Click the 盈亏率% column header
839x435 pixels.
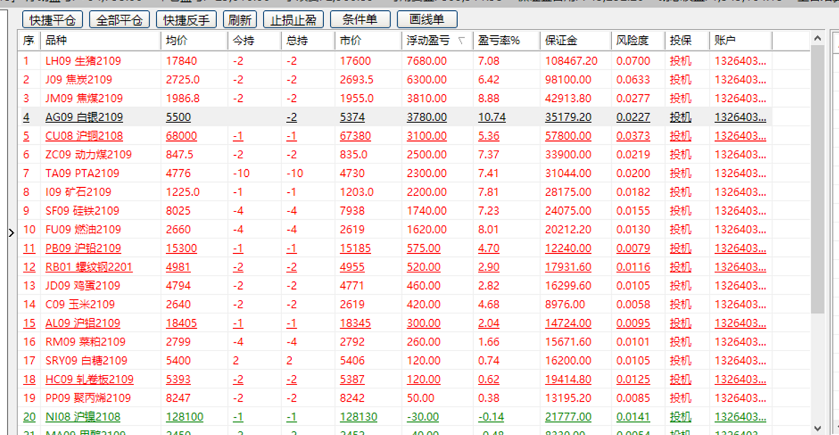(506, 41)
